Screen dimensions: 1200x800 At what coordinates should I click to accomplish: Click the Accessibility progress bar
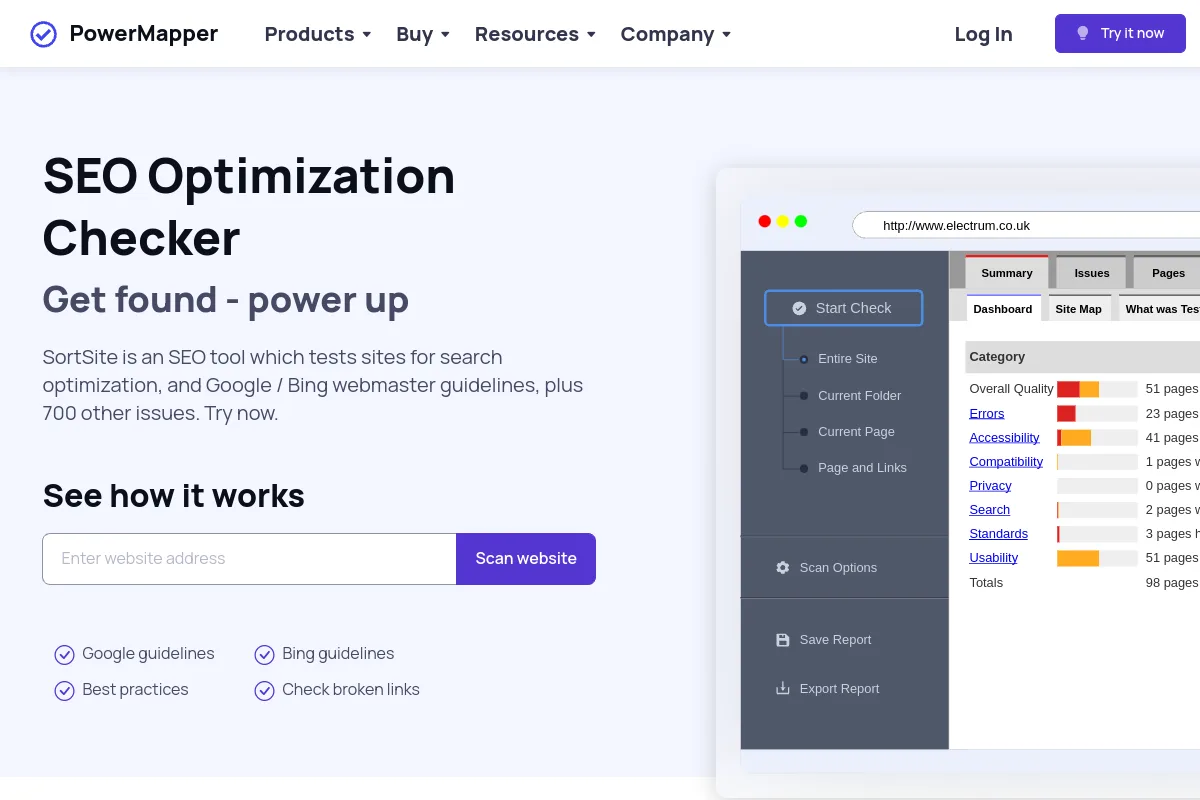pos(1097,437)
